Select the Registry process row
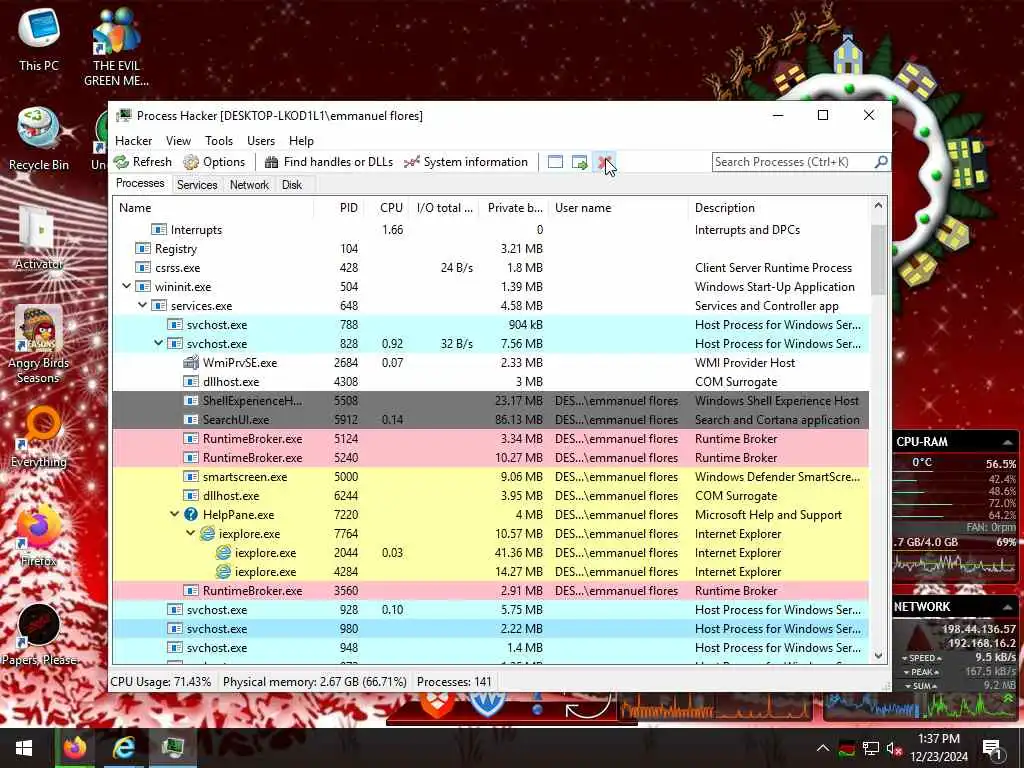This screenshot has height=768, width=1024. [x=491, y=249]
